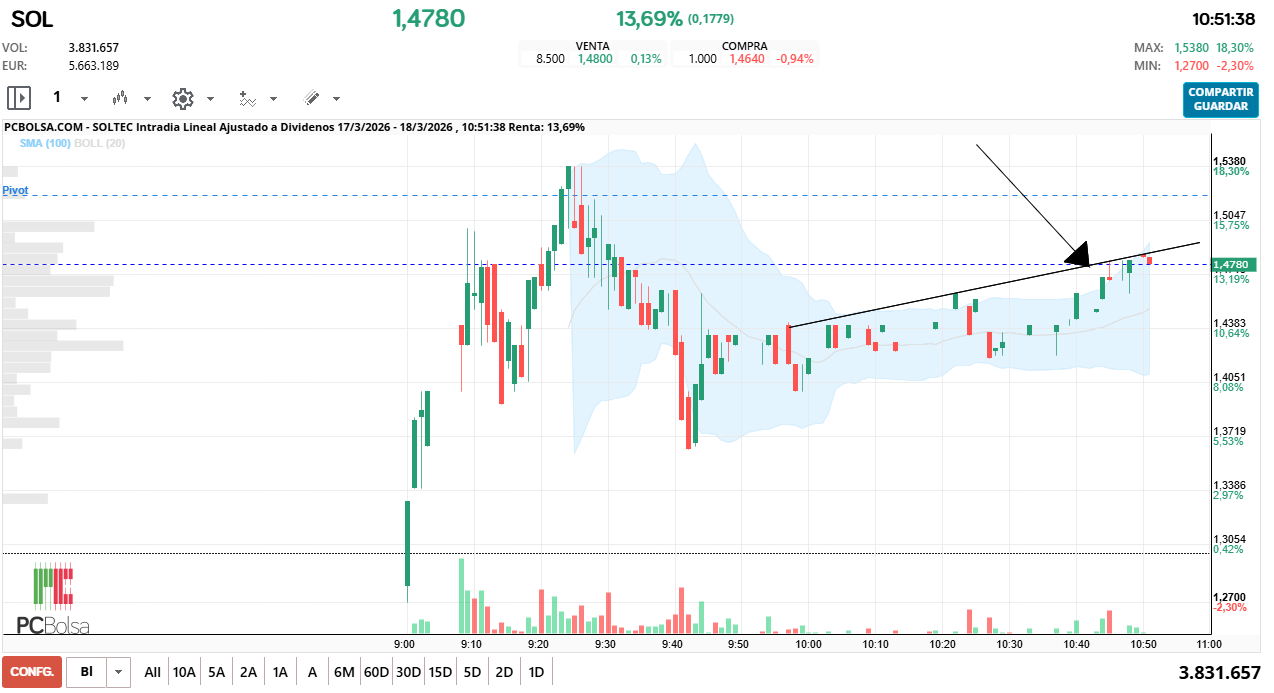Screen dimensions: 1274x693
Task: Open the gear settings icon
Action: pos(182,98)
